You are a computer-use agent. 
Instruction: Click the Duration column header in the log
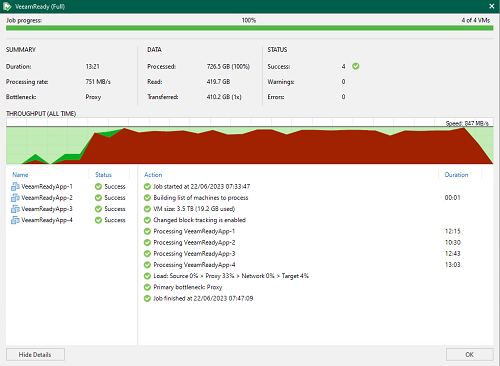click(456, 175)
